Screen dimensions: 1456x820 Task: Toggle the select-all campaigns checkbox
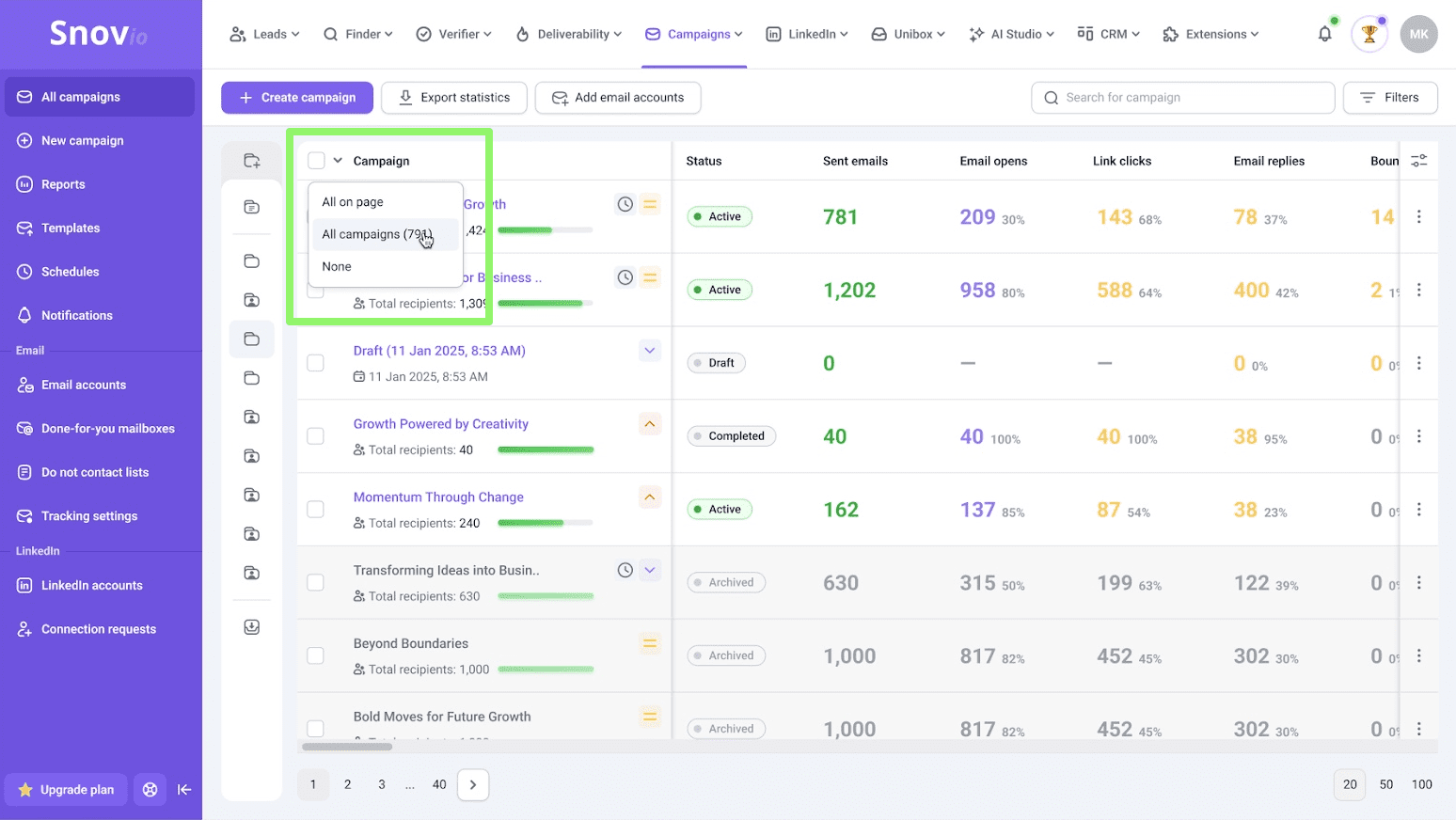click(x=316, y=161)
